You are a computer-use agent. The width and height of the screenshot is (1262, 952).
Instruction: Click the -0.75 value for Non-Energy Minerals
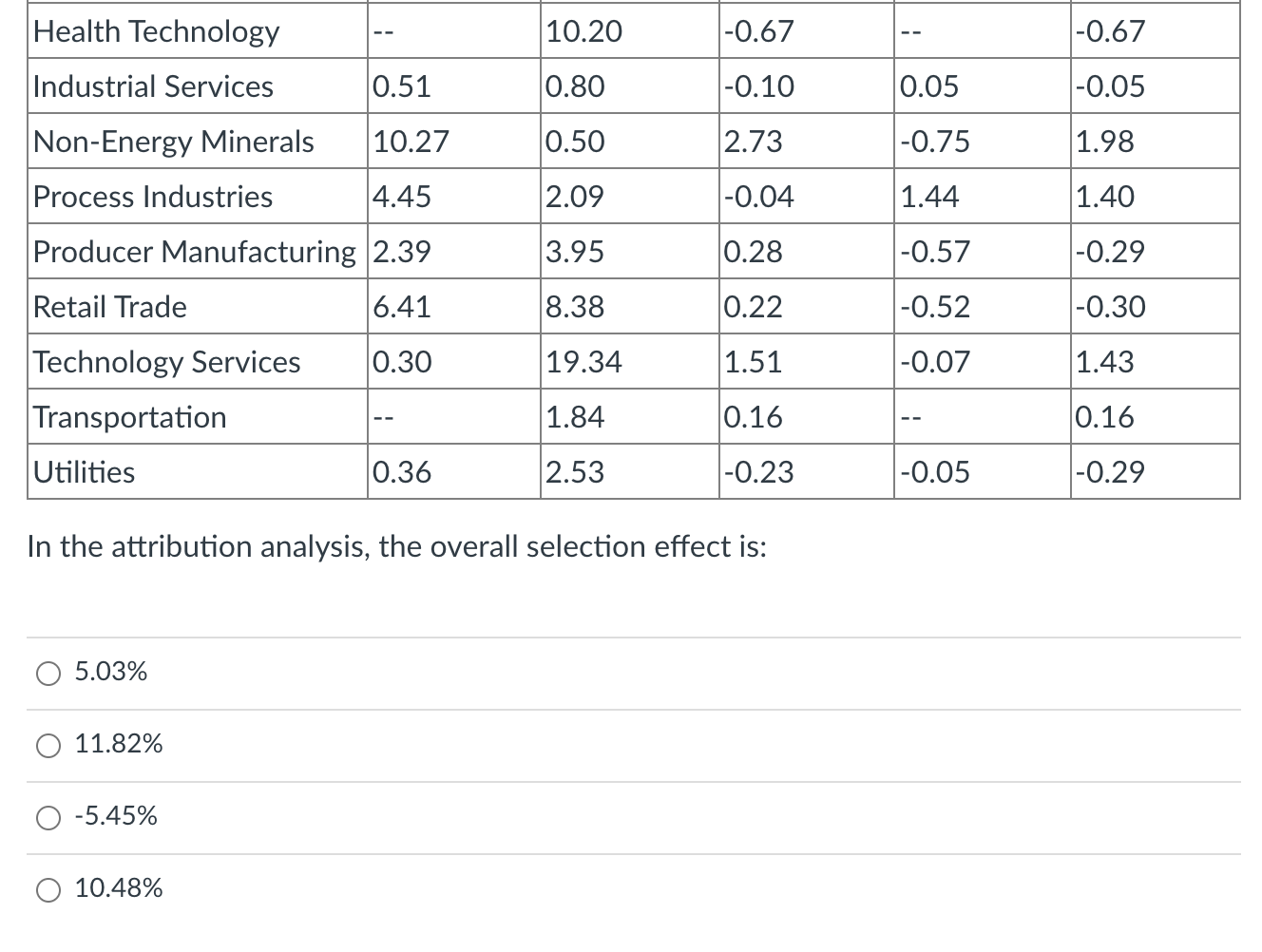point(935,142)
